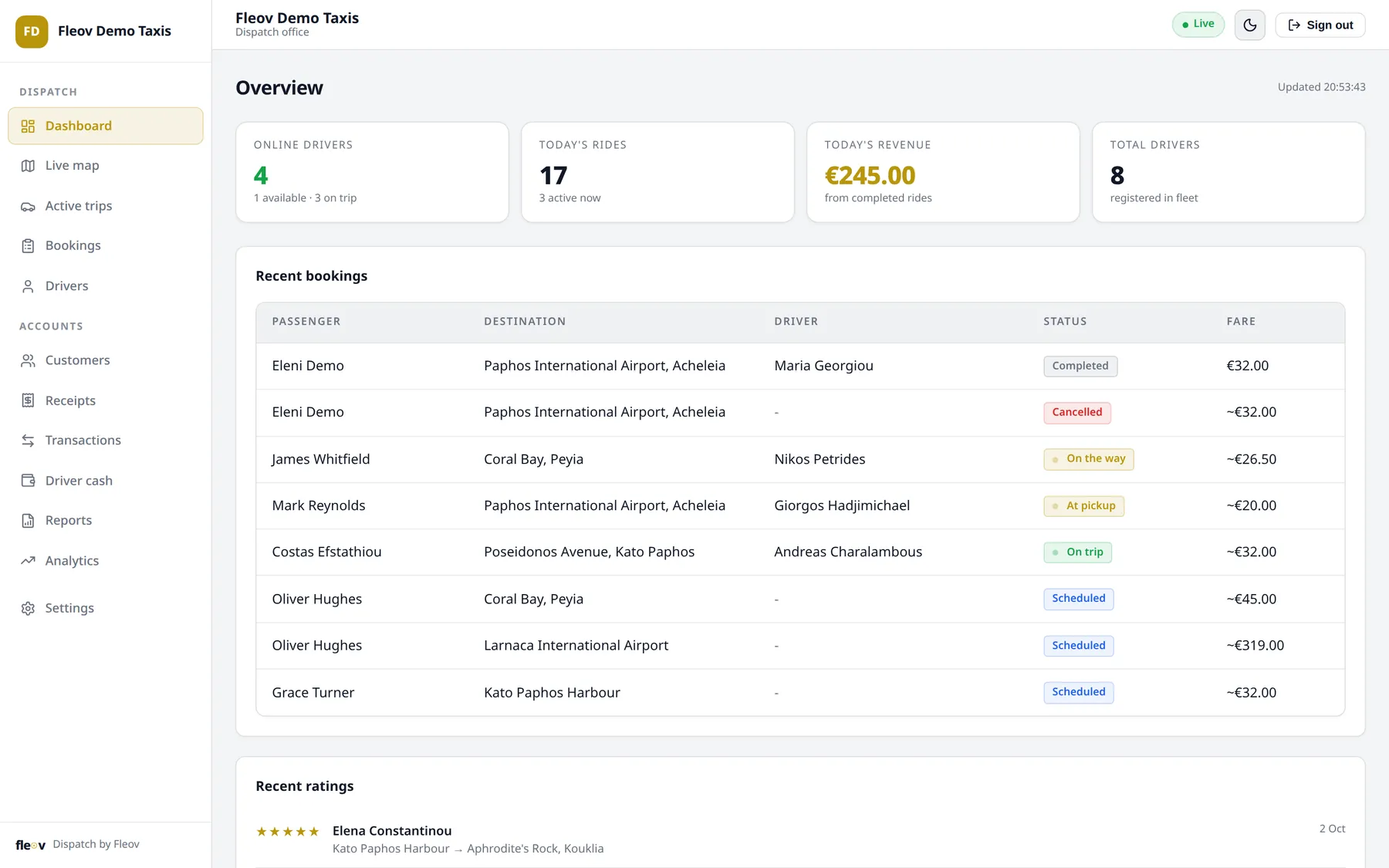This screenshot has width=1389, height=868.
Task: Open the Customers accounts page
Action: (x=106, y=360)
